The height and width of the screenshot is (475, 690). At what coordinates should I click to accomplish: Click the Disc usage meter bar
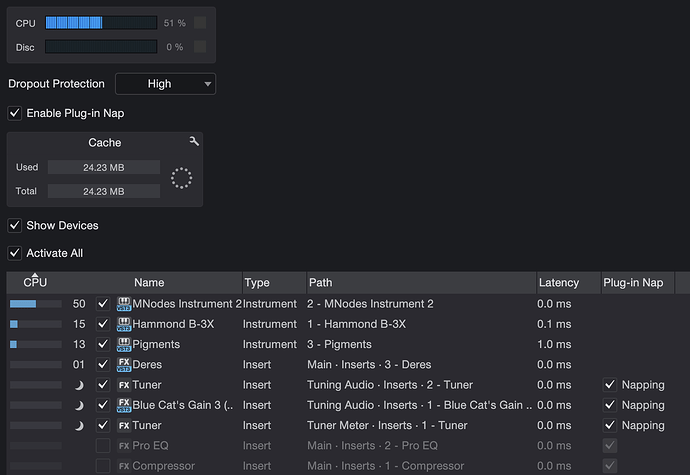click(101, 46)
